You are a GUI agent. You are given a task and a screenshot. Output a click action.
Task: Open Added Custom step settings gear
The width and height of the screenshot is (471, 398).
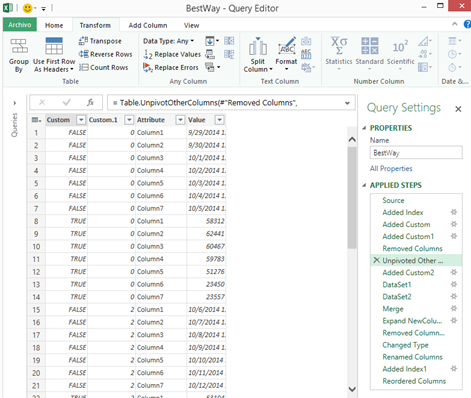pyautogui.click(x=454, y=224)
